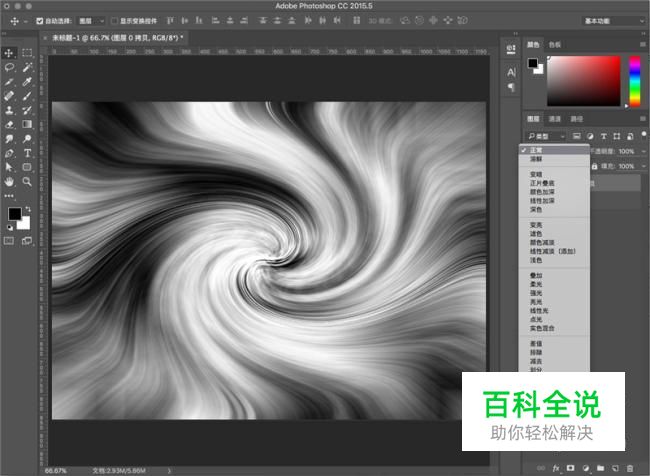Image resolution: width=650 pixels, height=476 pixels.
Task: Click the fx layer style icon
Action: tap(556, 468)
